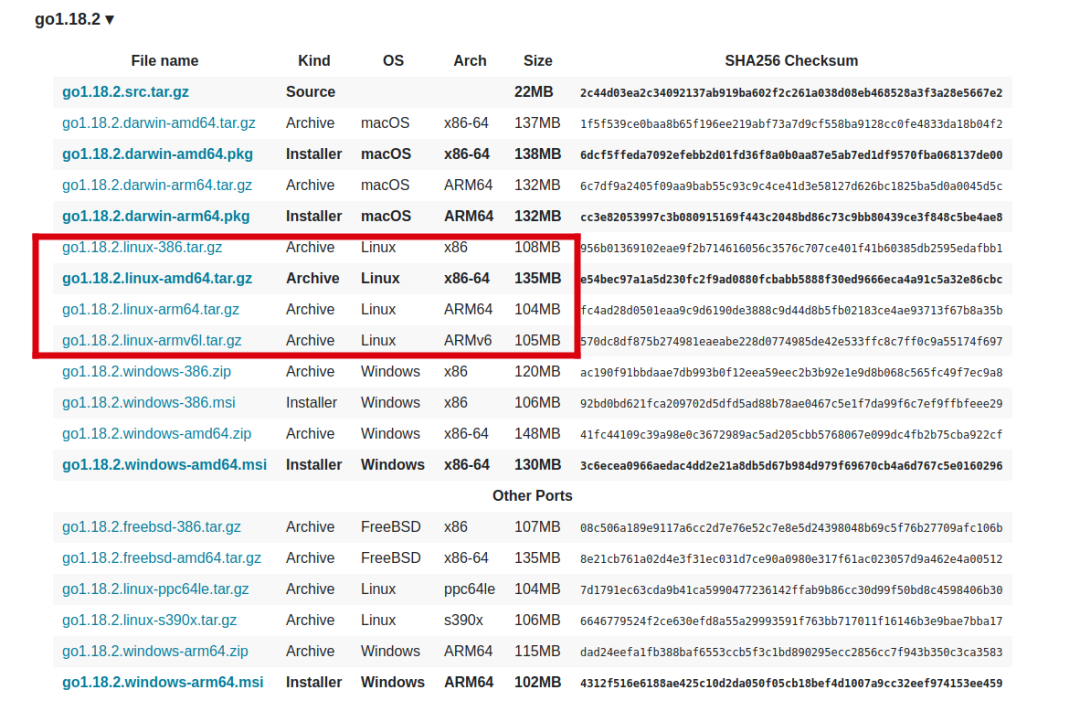Download go1.18.2.linux-s390x.tar.gz archive
Image resolution: width=1080 pixels, height=711 pixels.
149,620
